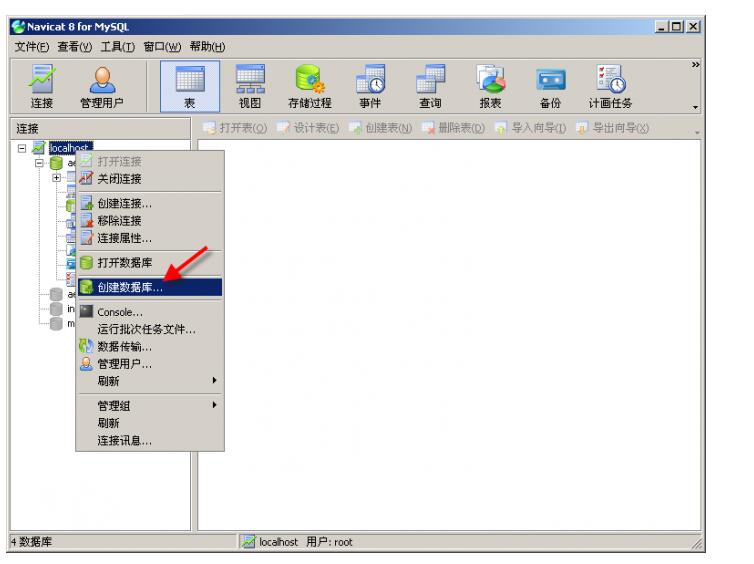
Task: Click 创建表(N) in the object toolbar
Action: click(x=380, y=127)
